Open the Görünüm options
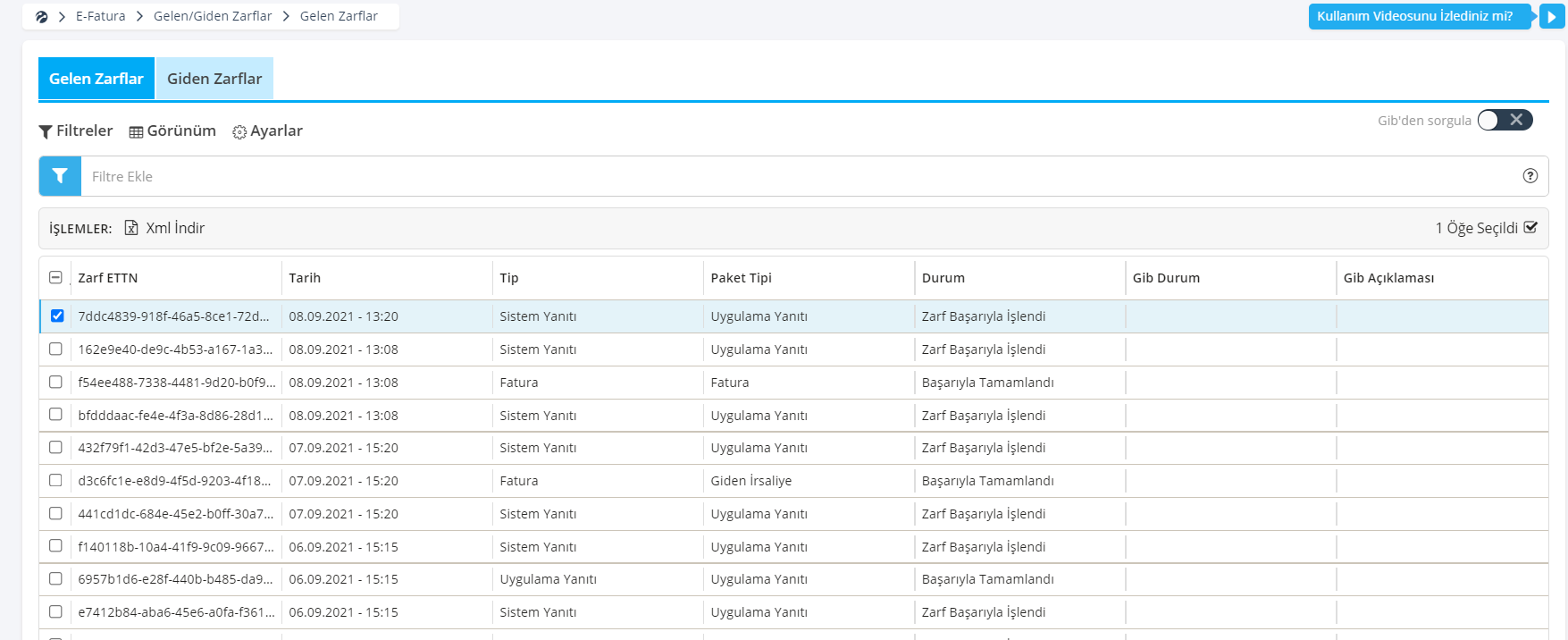This screenshot has width=1568, height=640. (172, 131)
